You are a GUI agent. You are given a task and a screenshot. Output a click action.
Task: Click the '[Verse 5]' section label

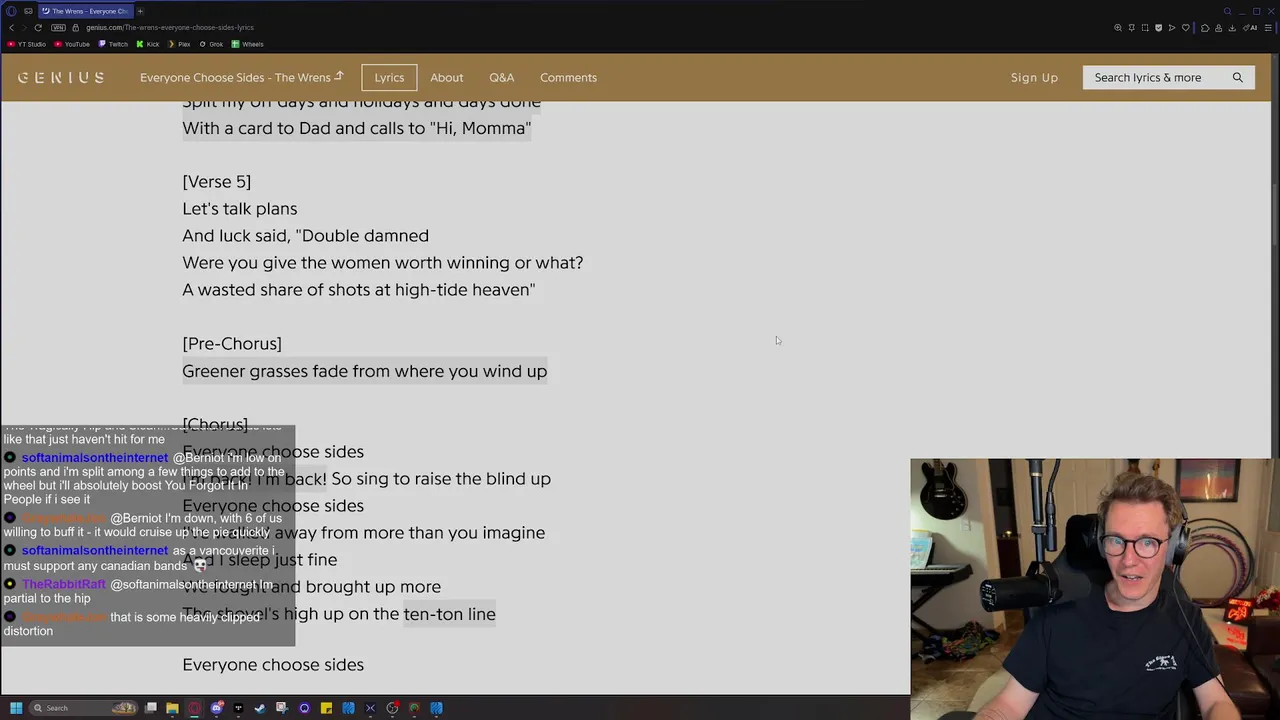coord(216,182)
